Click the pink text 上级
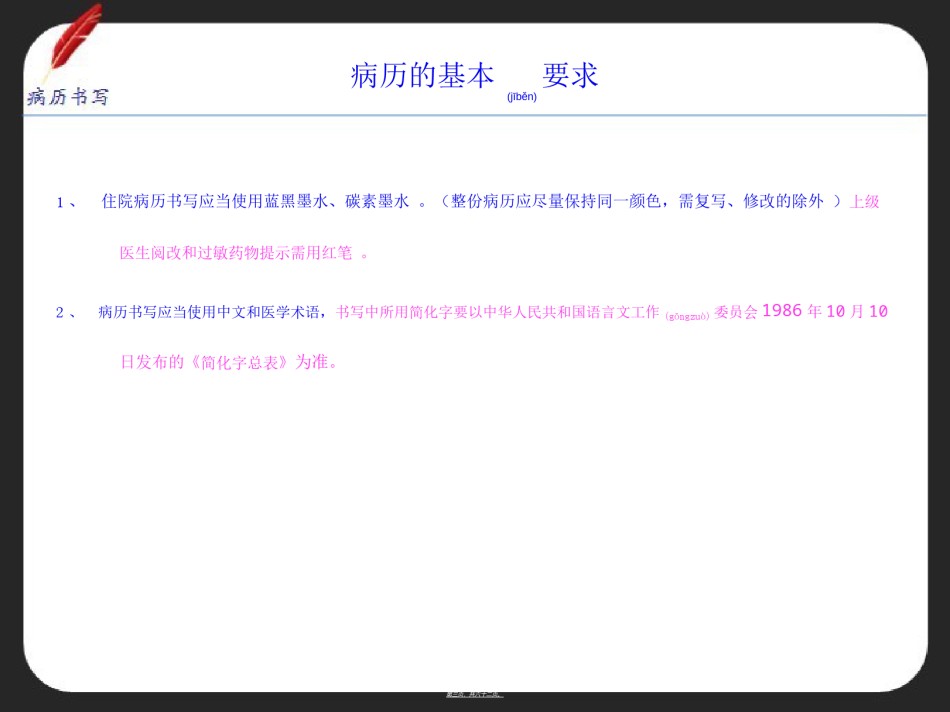950x712 pixels. tap(865, 202)
